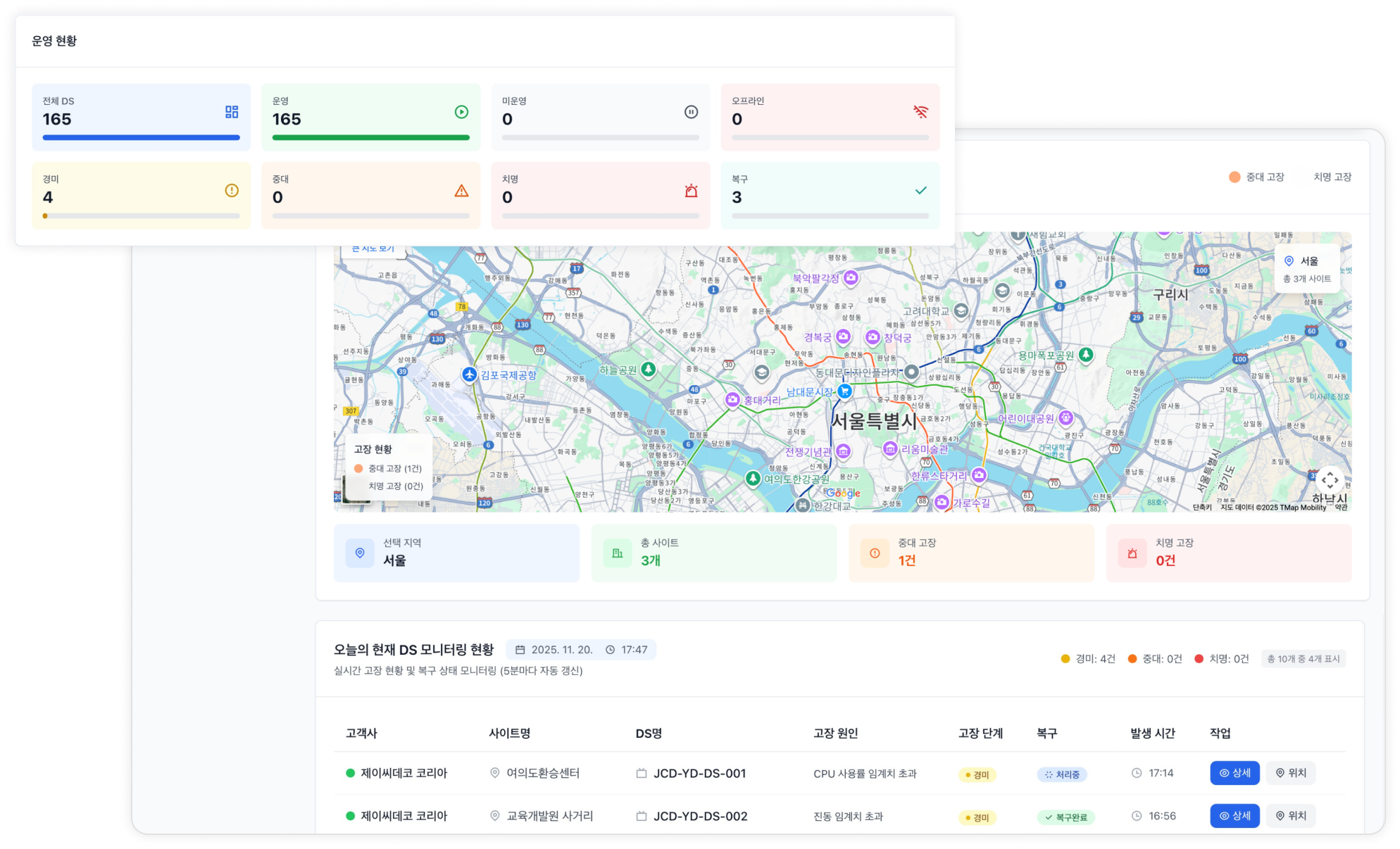This screenshot has height=849, width=1400.
Task: Click the siren icon in 치명 card
Action: tap(691, 191)
